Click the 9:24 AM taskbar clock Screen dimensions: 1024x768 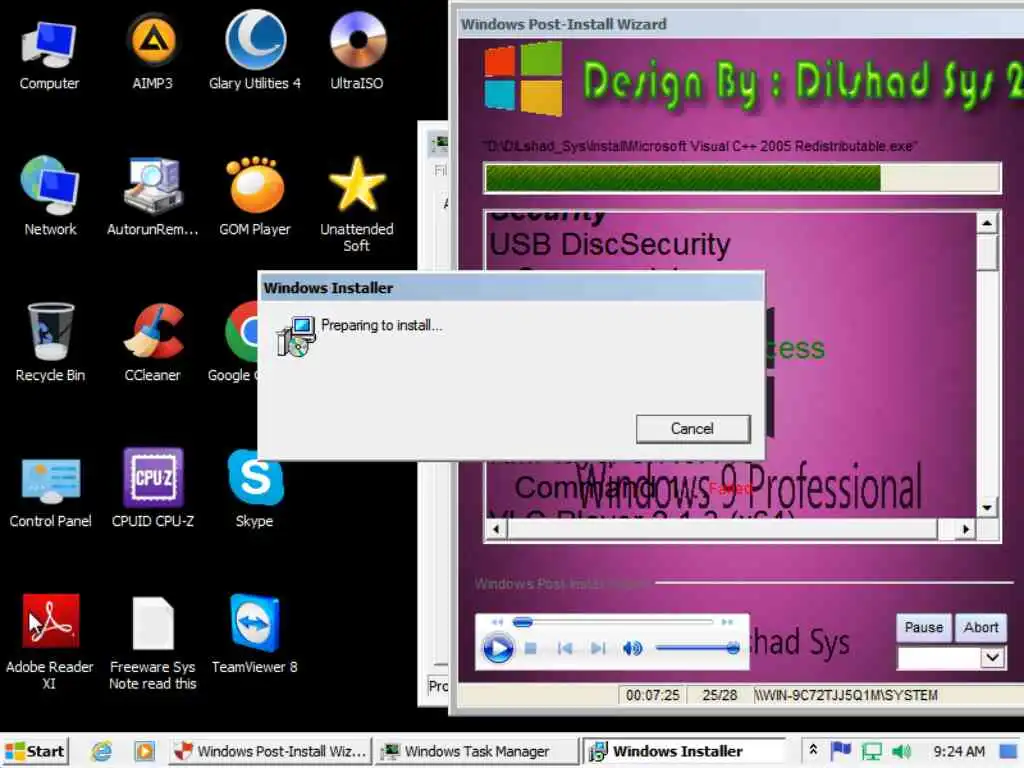point(959,752)
